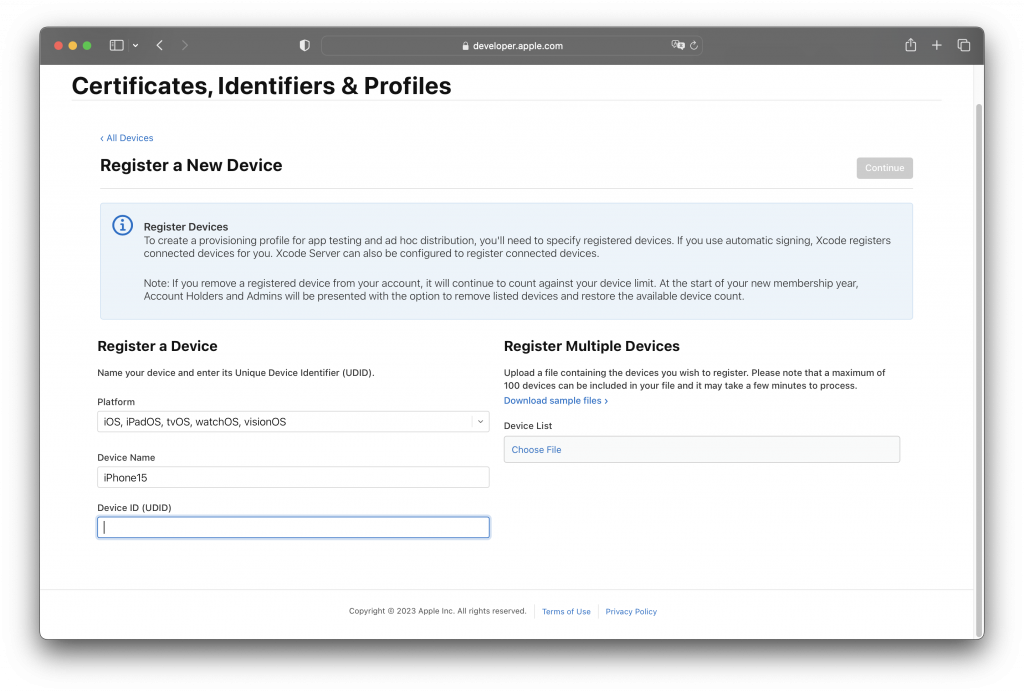Viewport: 1024px width, 692px height.
Task: Go forward with the forward arrow
Action: 185,45
